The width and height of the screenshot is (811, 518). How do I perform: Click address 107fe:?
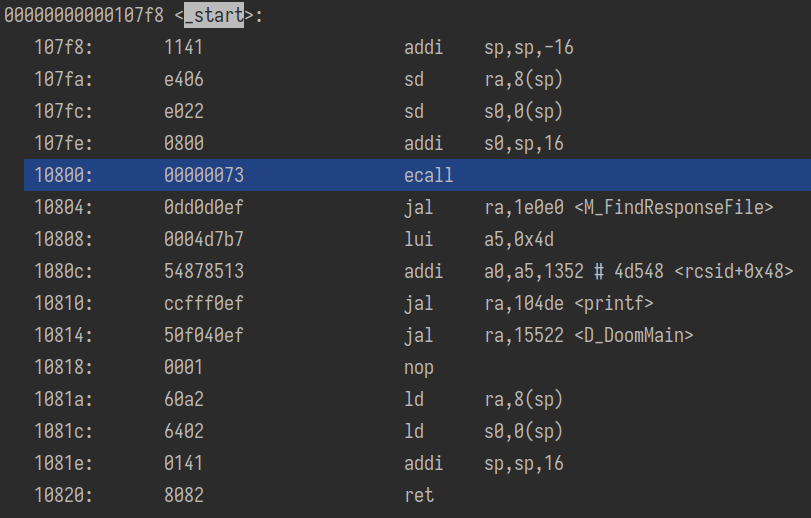(64, 143)
